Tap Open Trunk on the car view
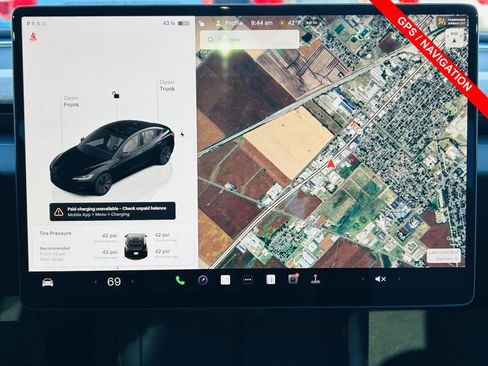The width and height of the screenshot is (488, 366). click(x=167, y=85)
